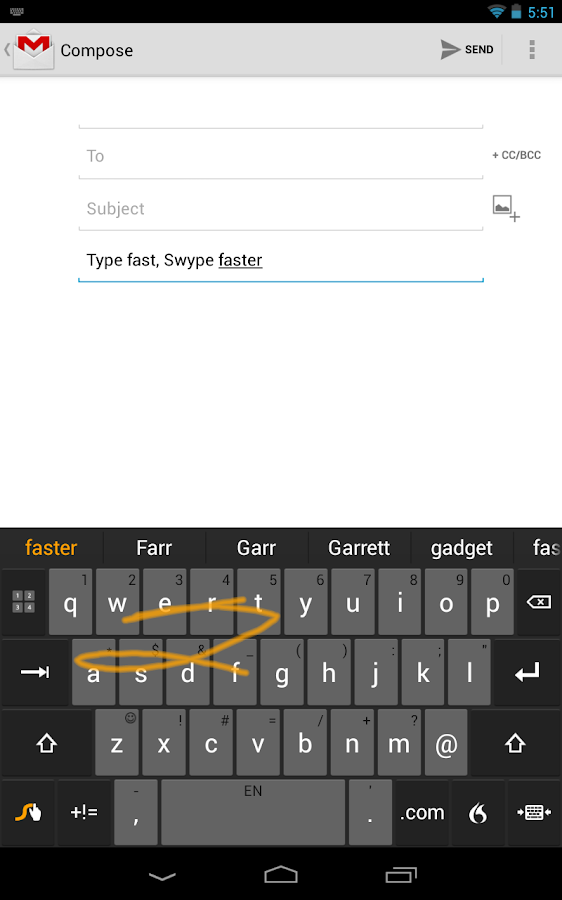Toggle the right shift key

(515, 743)
